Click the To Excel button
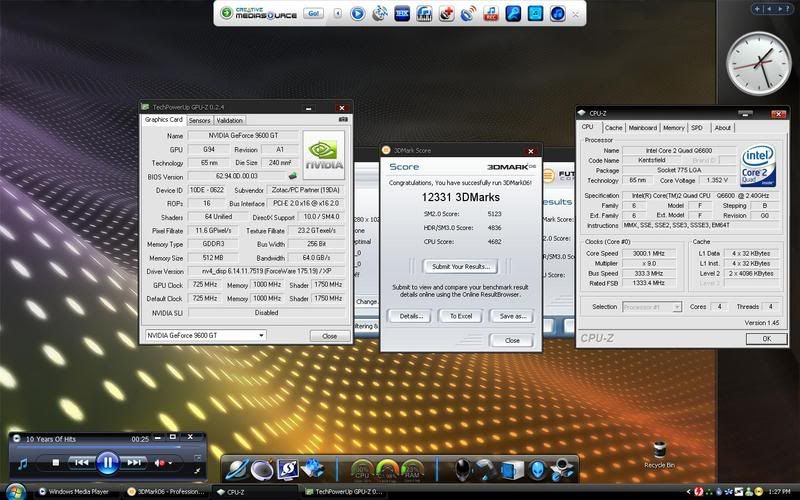The height and width of the screenshot is (500, 800). [459, 316]
